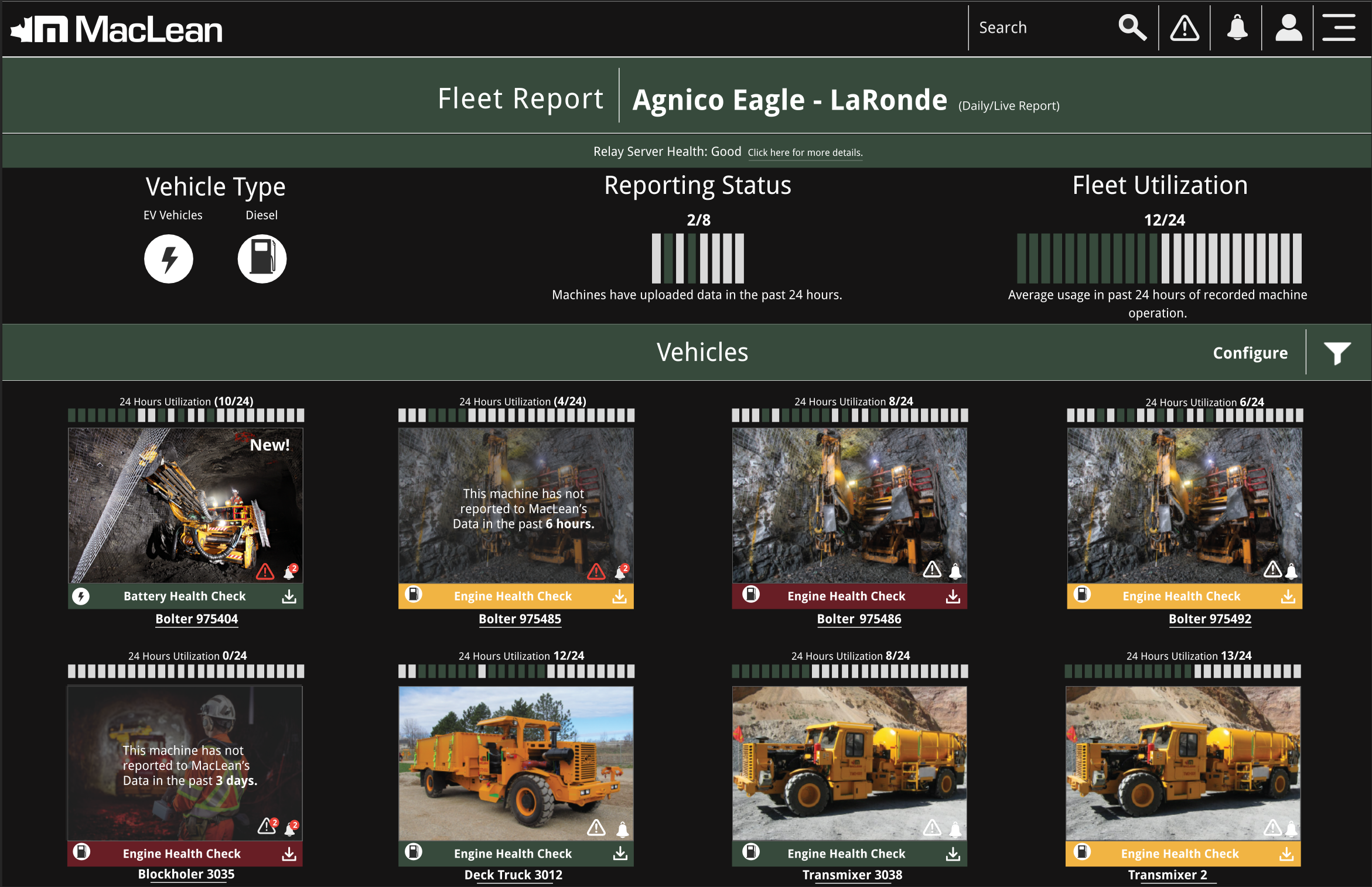Open the notifications bell in header
The height and width of the screenshot is (887, 1372).
(x=1237, y=28)
